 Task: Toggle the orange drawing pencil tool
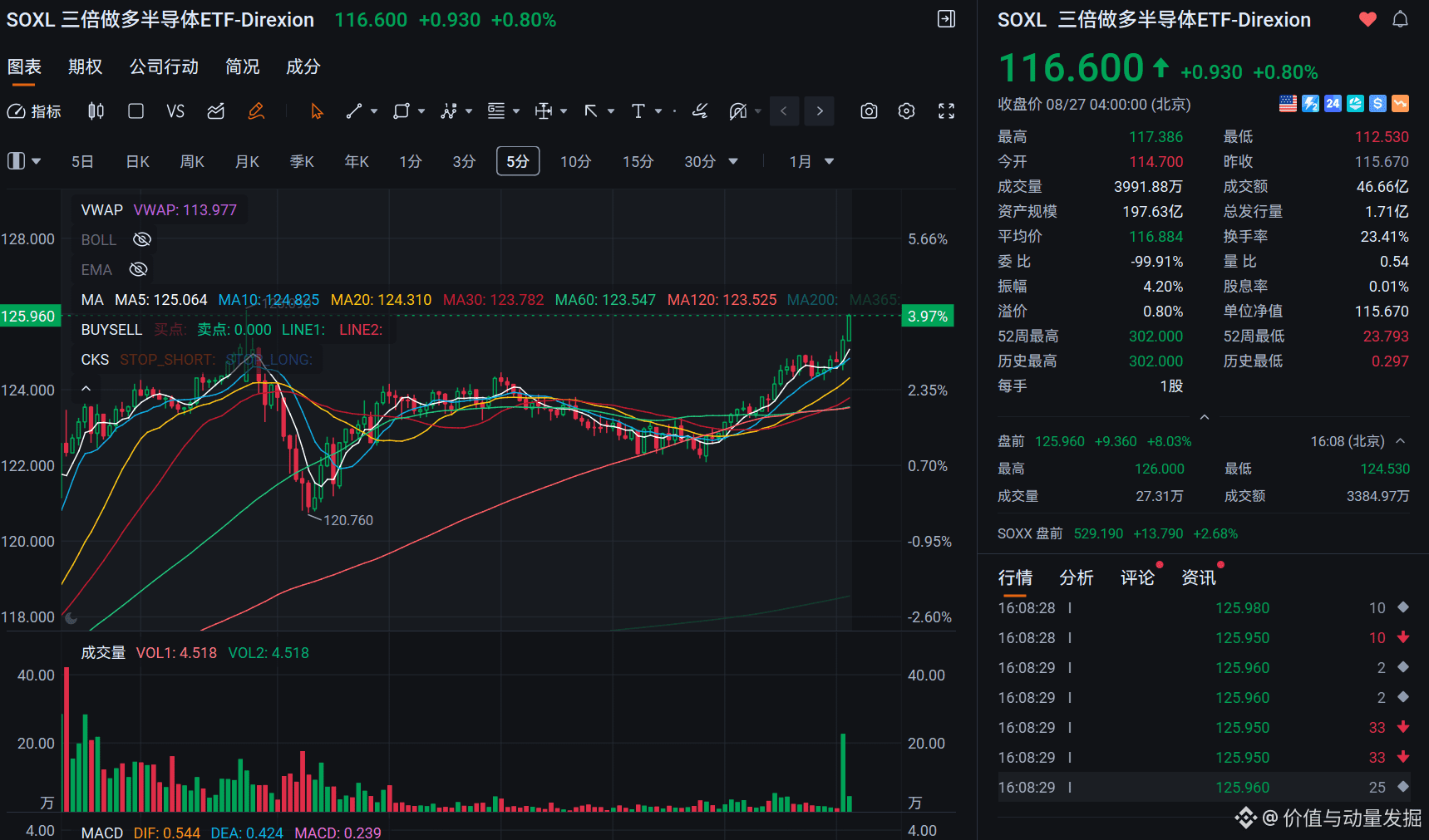(x=256, y=111)
